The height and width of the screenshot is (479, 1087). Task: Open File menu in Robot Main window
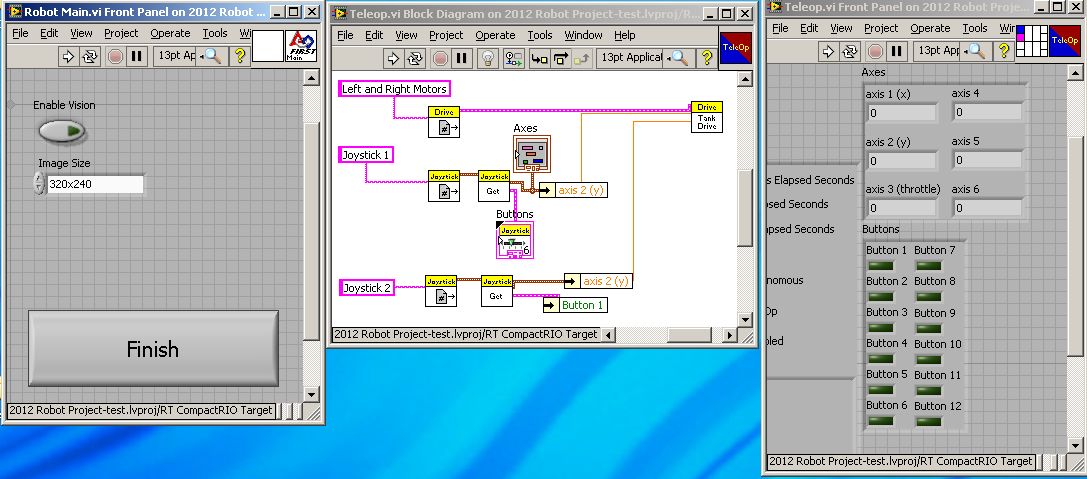(20, 33)
